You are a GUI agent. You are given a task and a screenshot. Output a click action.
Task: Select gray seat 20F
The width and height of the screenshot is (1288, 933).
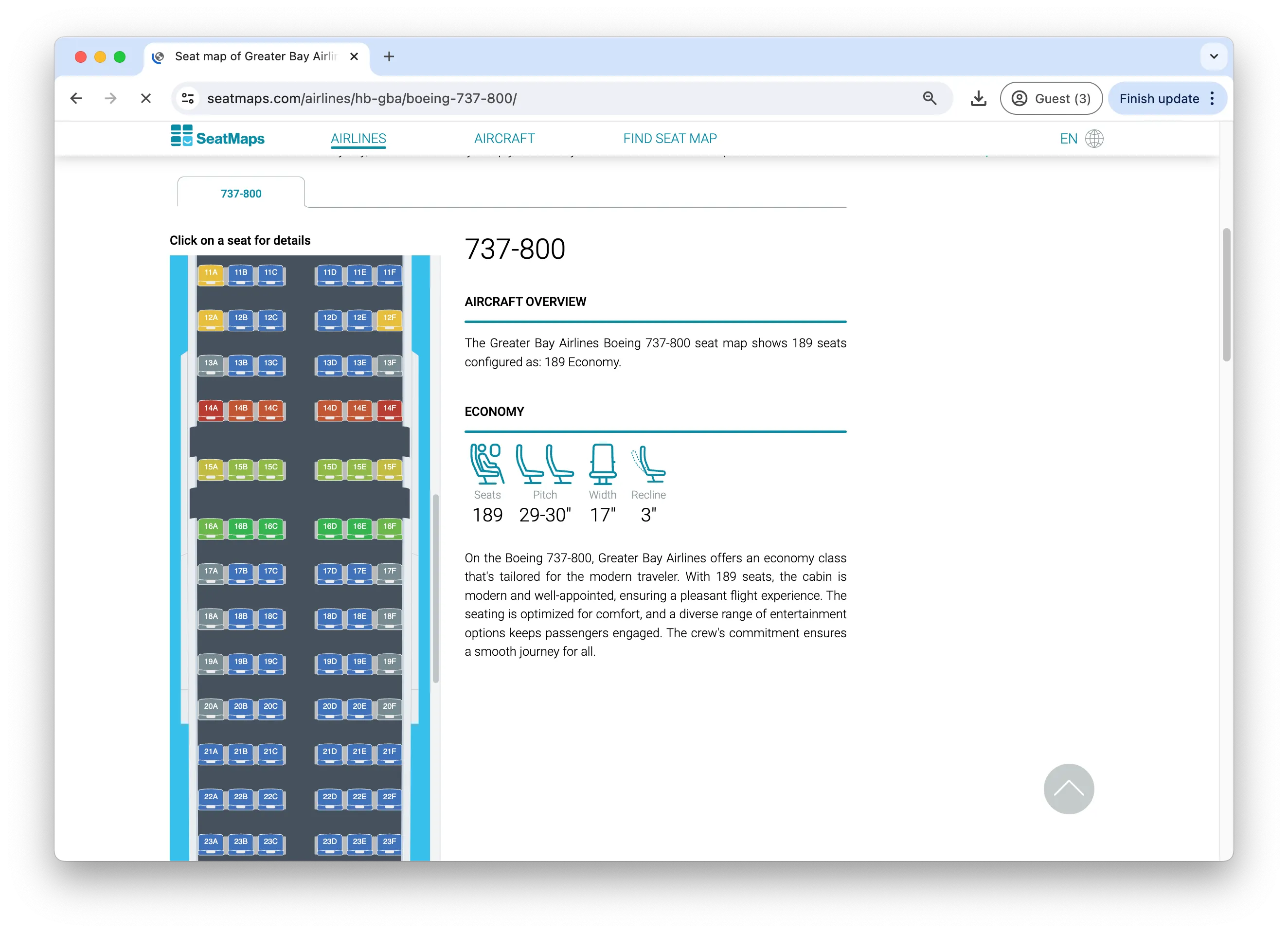(389, 708)
